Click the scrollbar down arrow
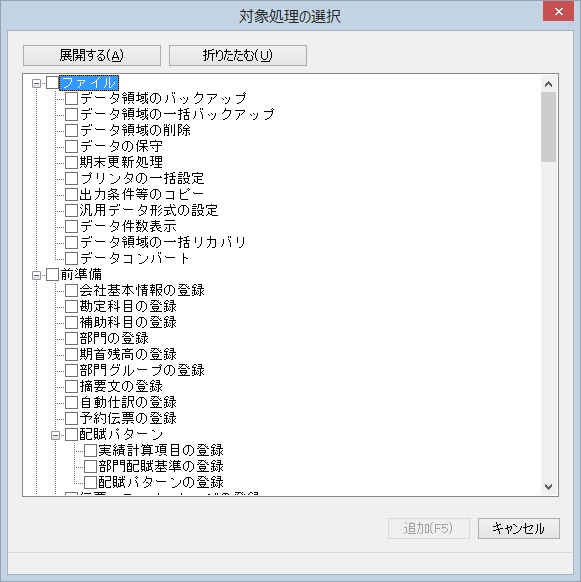 548,486
